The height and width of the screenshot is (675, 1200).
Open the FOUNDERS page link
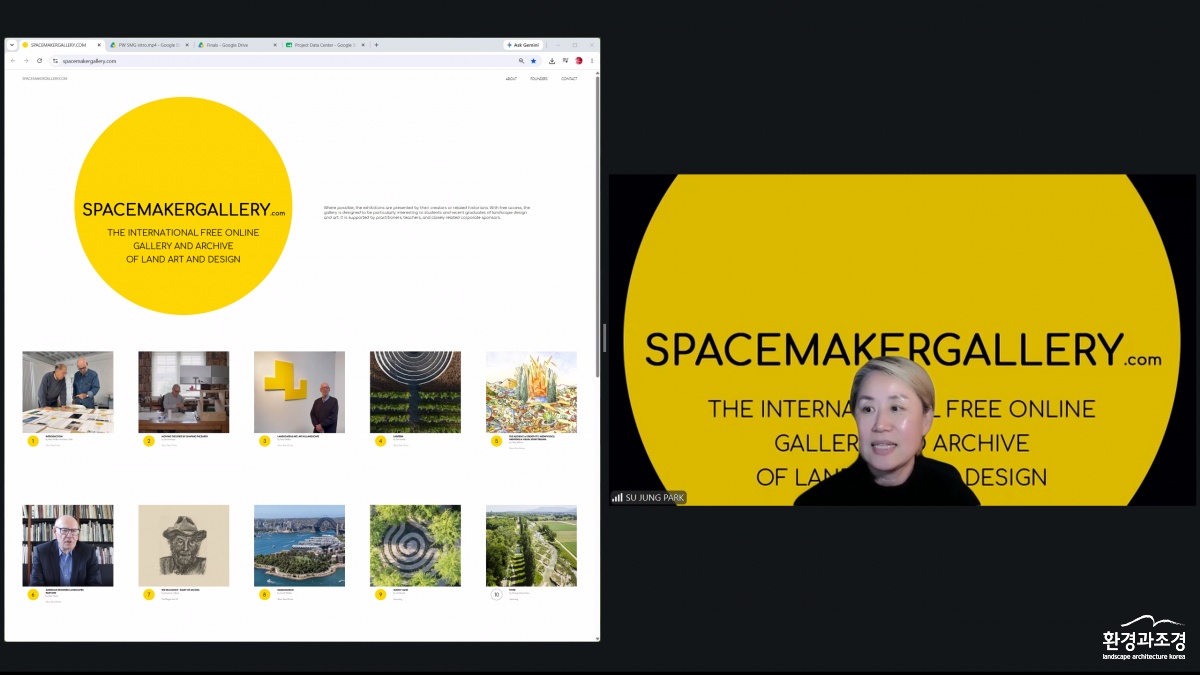pyautogui.click(x=539, y=78)
